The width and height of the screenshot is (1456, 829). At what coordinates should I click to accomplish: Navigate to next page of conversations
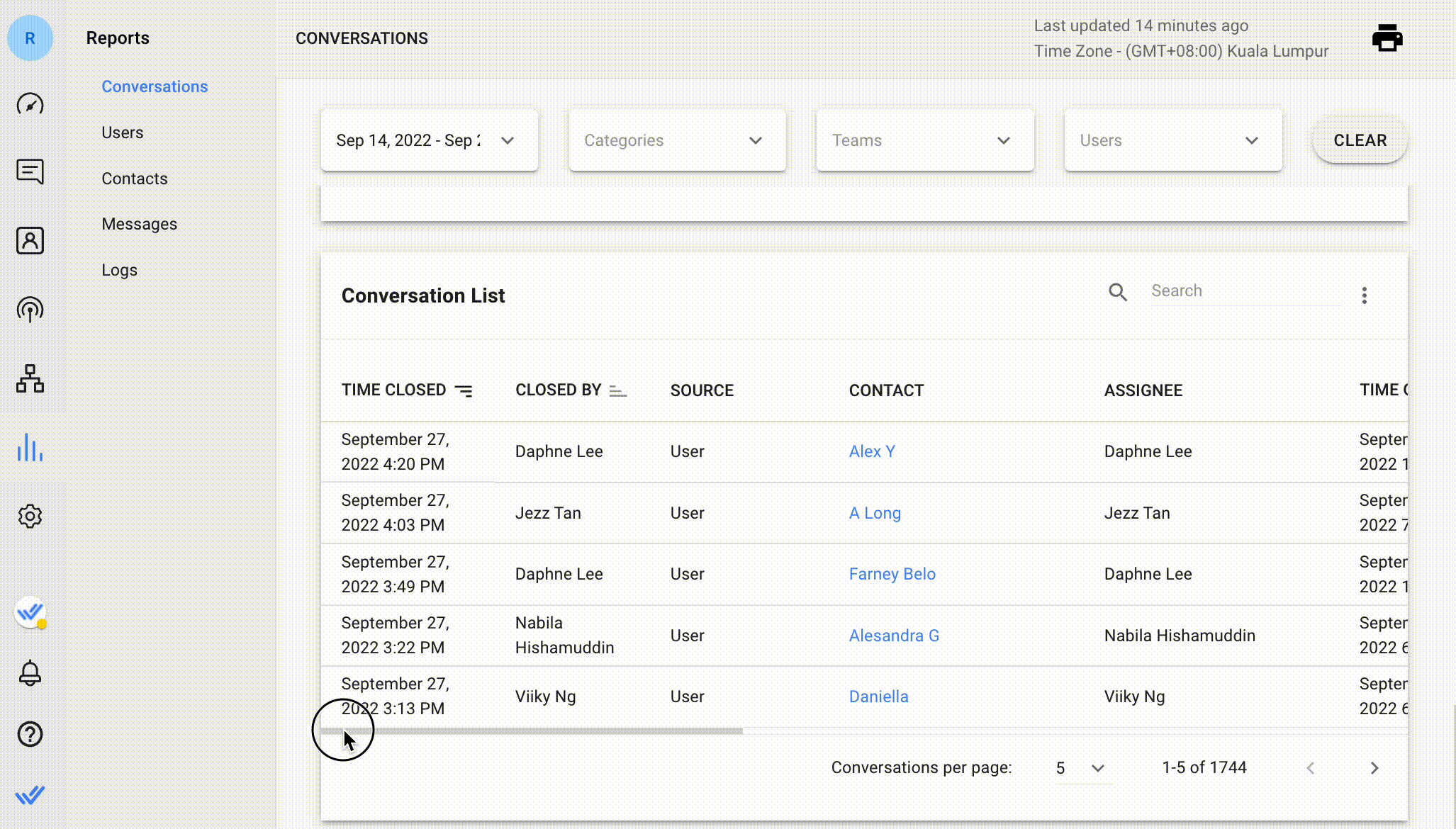coord(1374,768)
